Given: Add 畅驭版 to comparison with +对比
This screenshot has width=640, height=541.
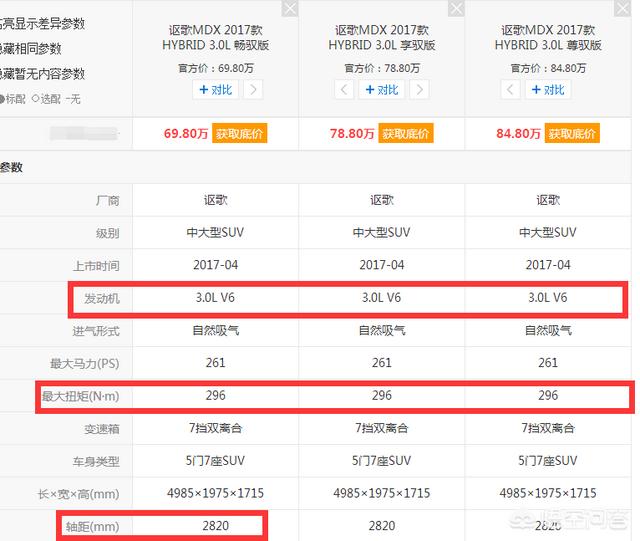Looking at the screenshot, I should [x=216, y=89].
